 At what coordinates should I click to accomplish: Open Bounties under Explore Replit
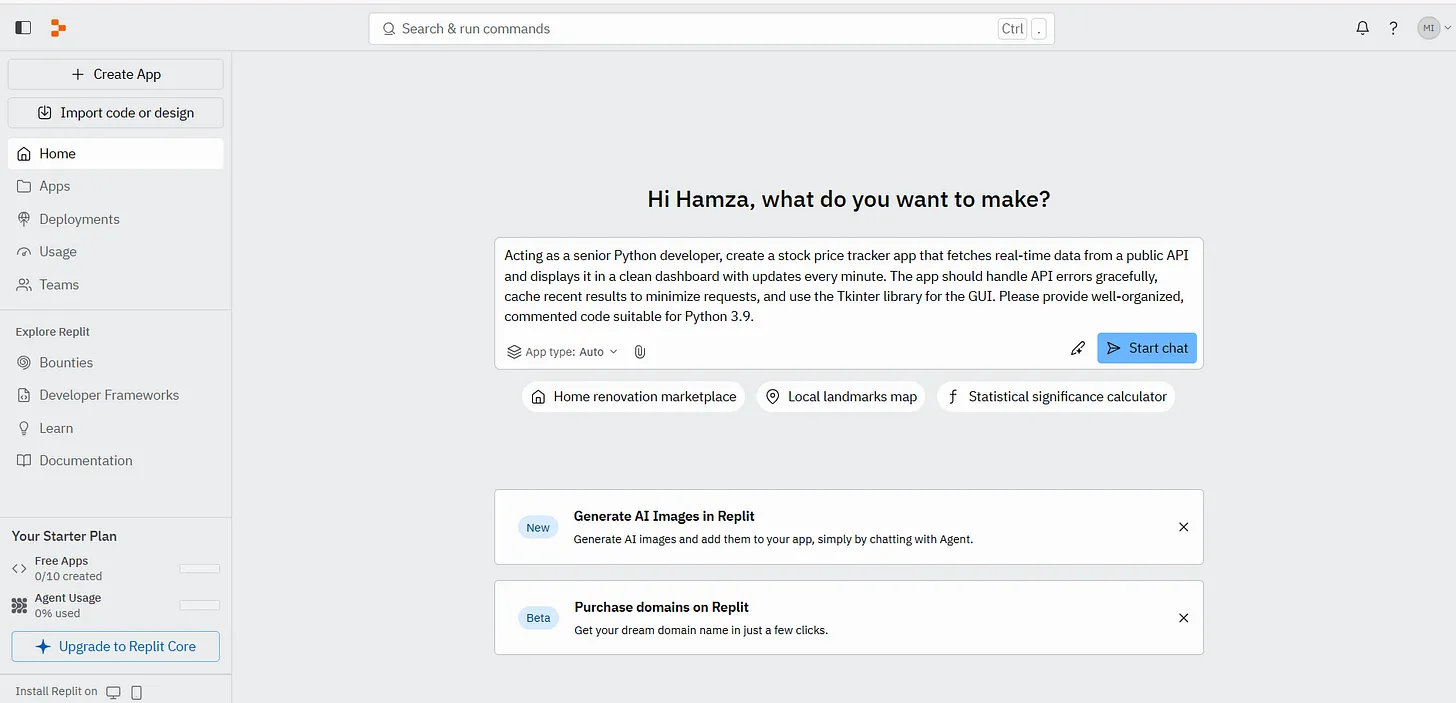point(66,363)
